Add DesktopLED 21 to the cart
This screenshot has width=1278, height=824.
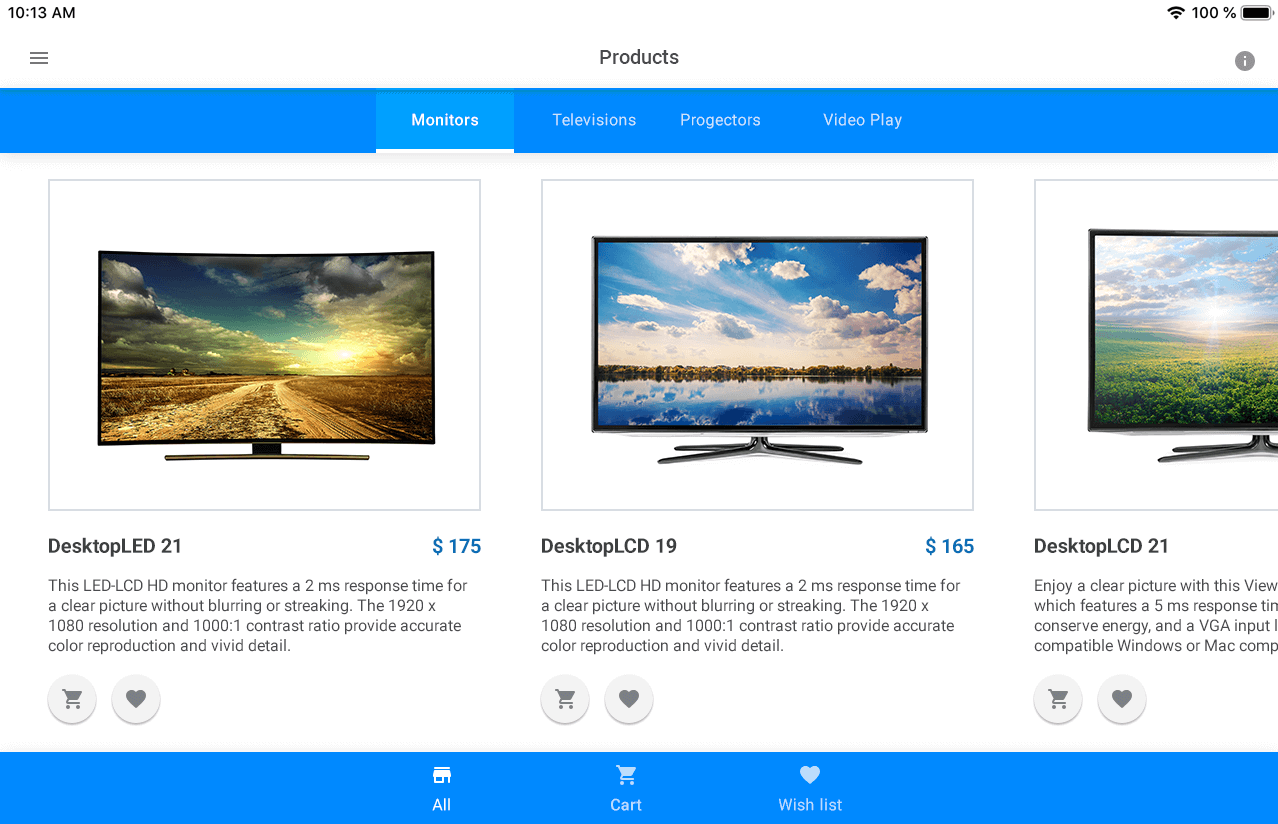coord(71,699)
